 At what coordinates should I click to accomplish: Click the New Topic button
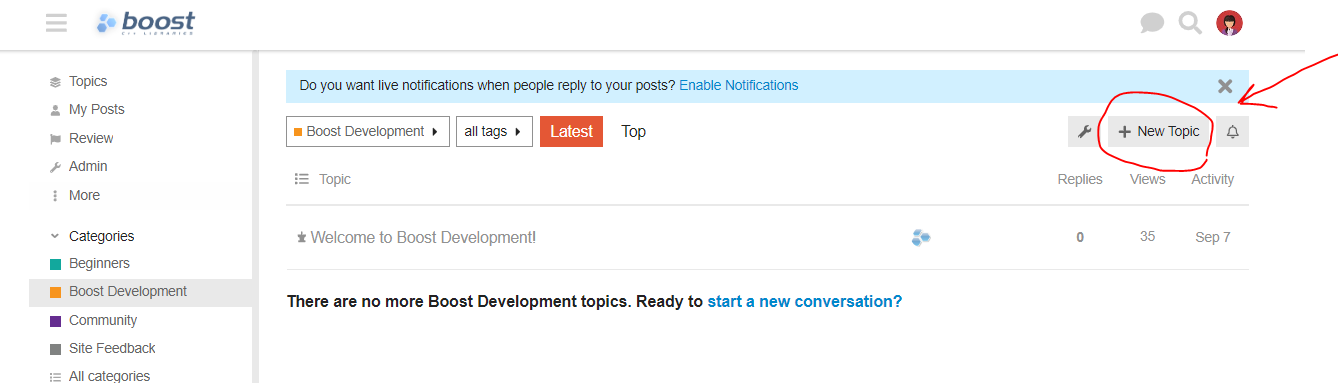tap(1159, 131)
